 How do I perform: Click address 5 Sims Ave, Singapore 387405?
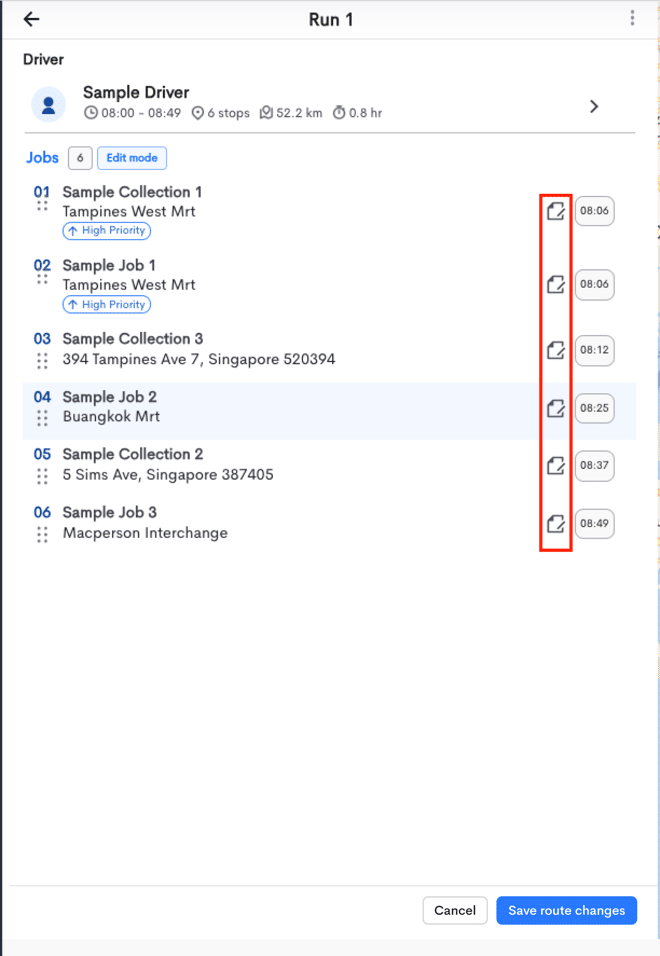168,474
